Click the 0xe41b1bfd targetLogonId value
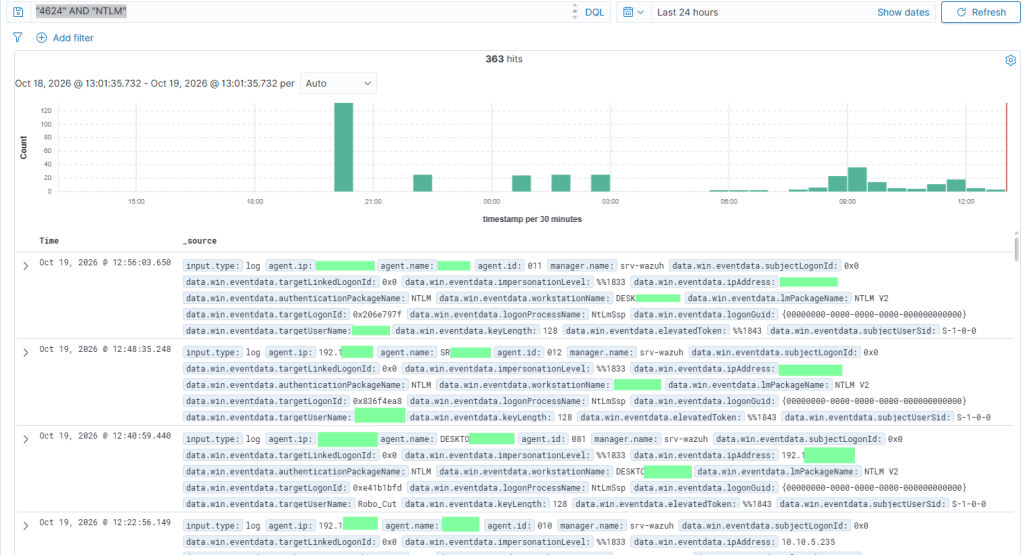Screen dimensions: 1023x555 pyautogui.click(x=377, y=488)
